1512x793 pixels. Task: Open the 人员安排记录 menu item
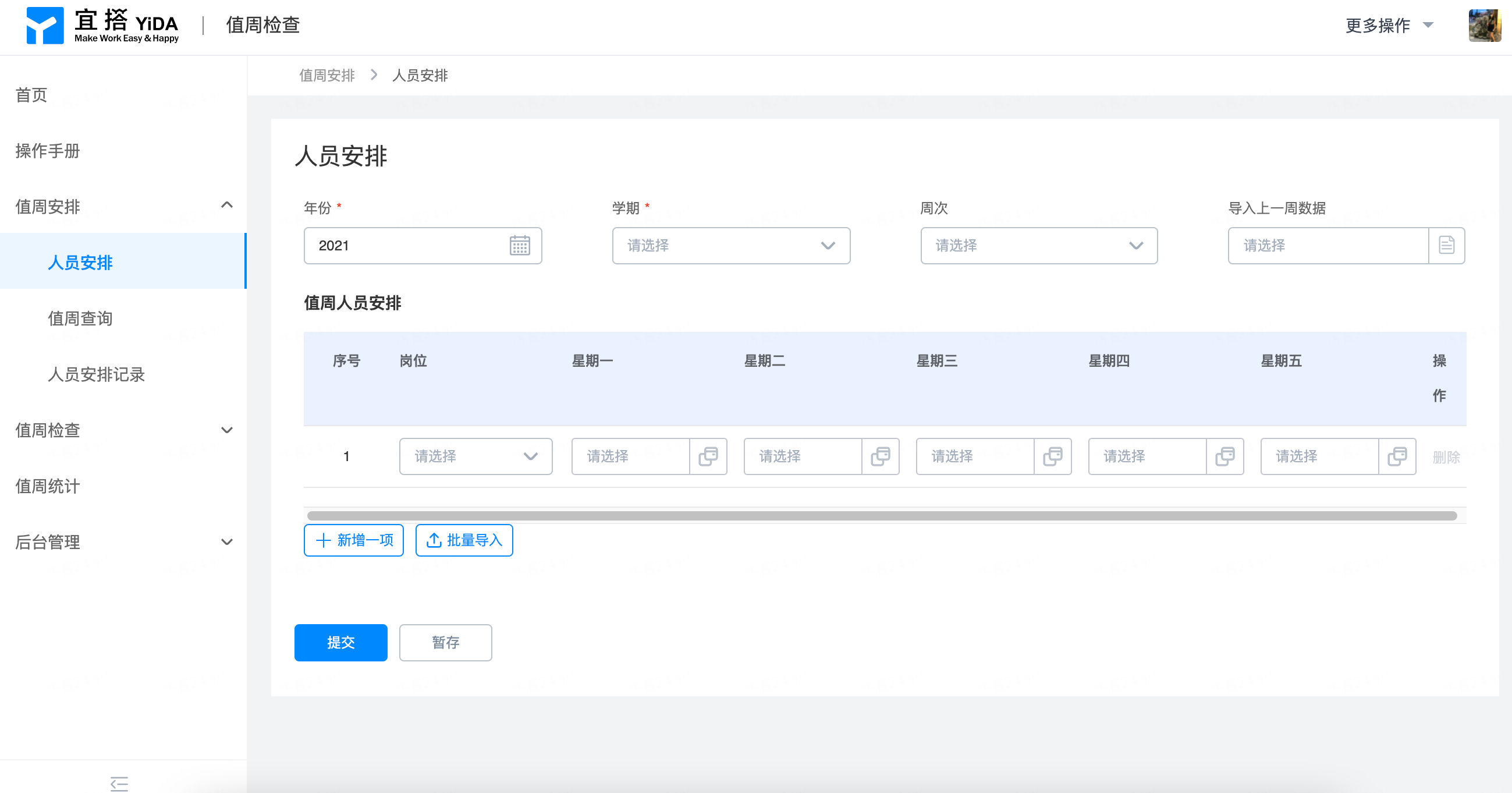point(96,374)
